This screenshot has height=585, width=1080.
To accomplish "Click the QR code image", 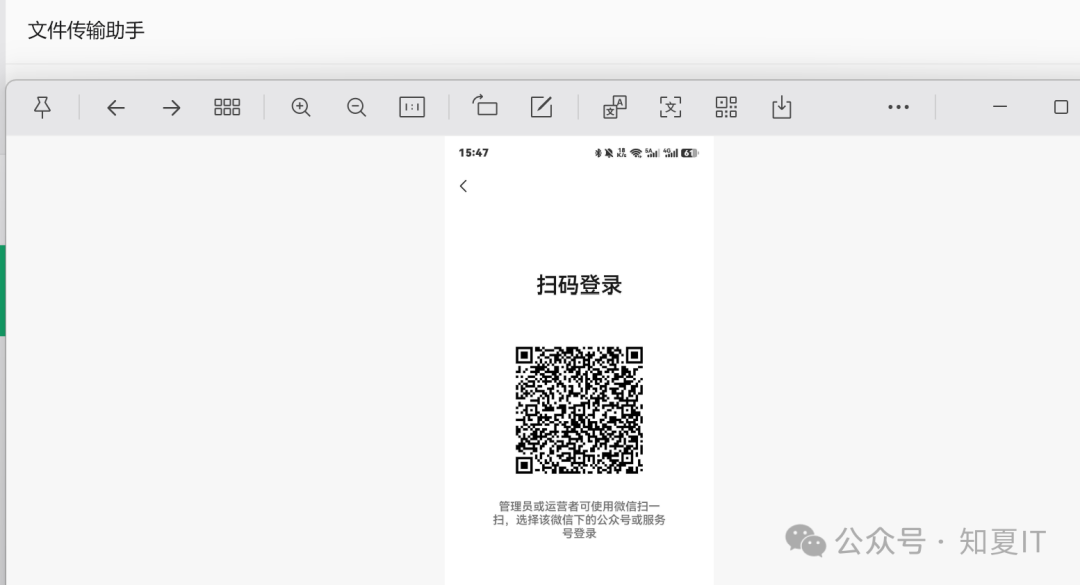I will pyautogui.click(x=579, y=410).
